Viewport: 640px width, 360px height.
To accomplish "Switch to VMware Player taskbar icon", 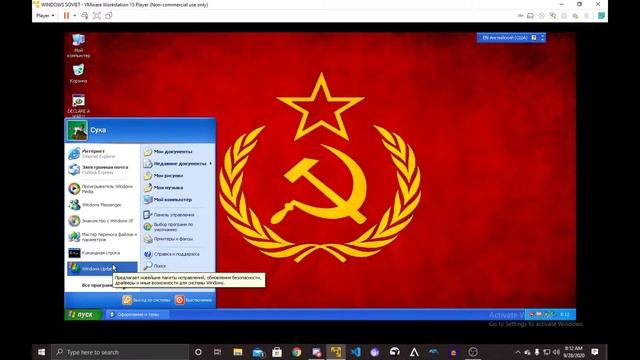I will coord(336,352).
